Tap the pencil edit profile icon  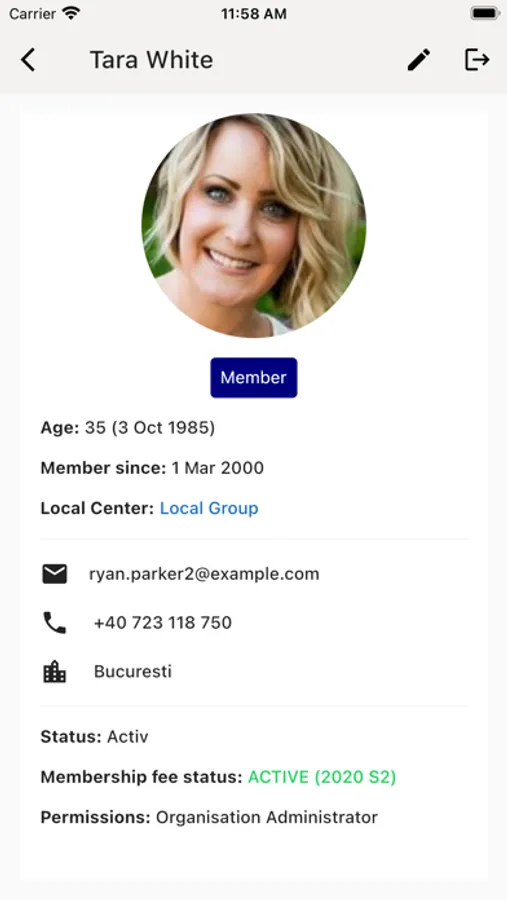(x=419, y=60)
